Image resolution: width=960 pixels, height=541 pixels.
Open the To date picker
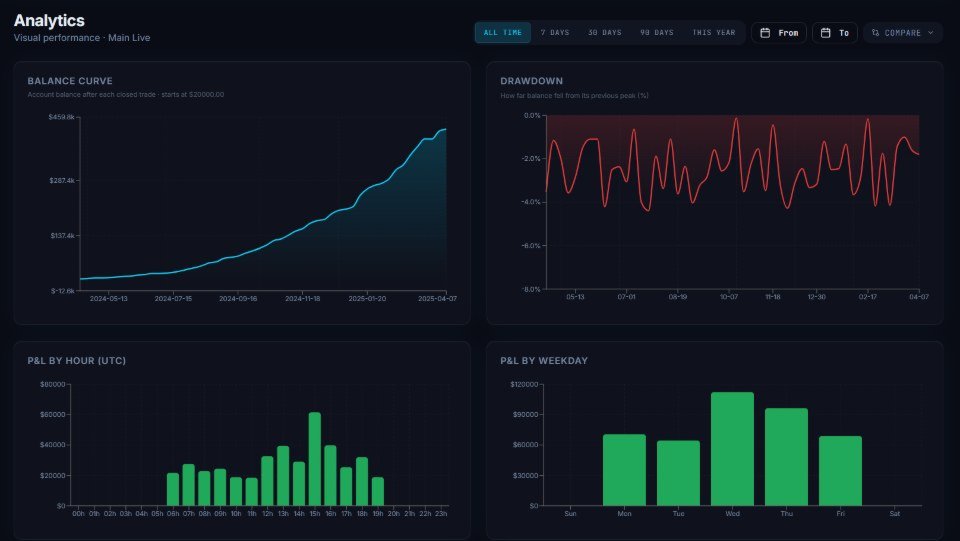(x=834, y=33)
